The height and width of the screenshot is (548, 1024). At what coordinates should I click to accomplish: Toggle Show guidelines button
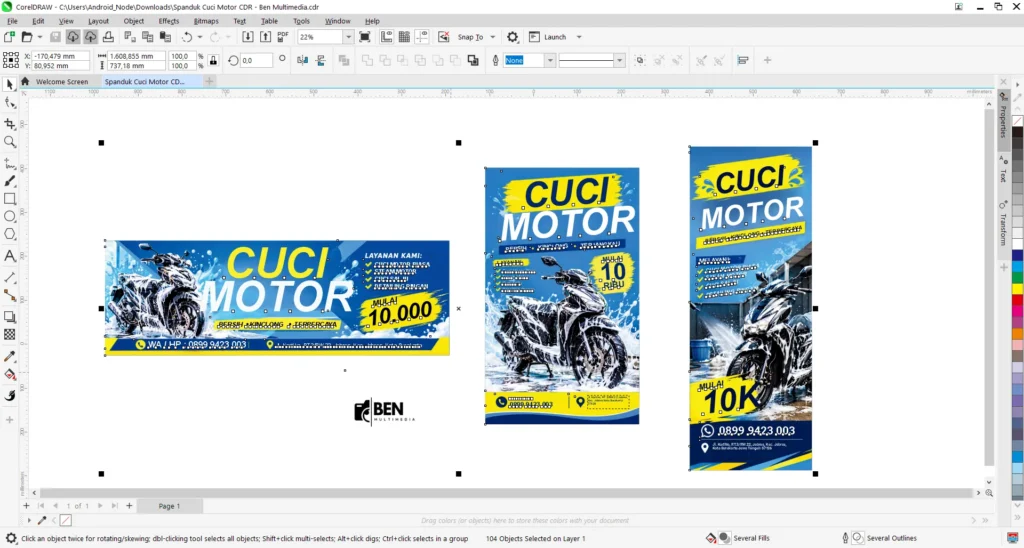point(422,37)
